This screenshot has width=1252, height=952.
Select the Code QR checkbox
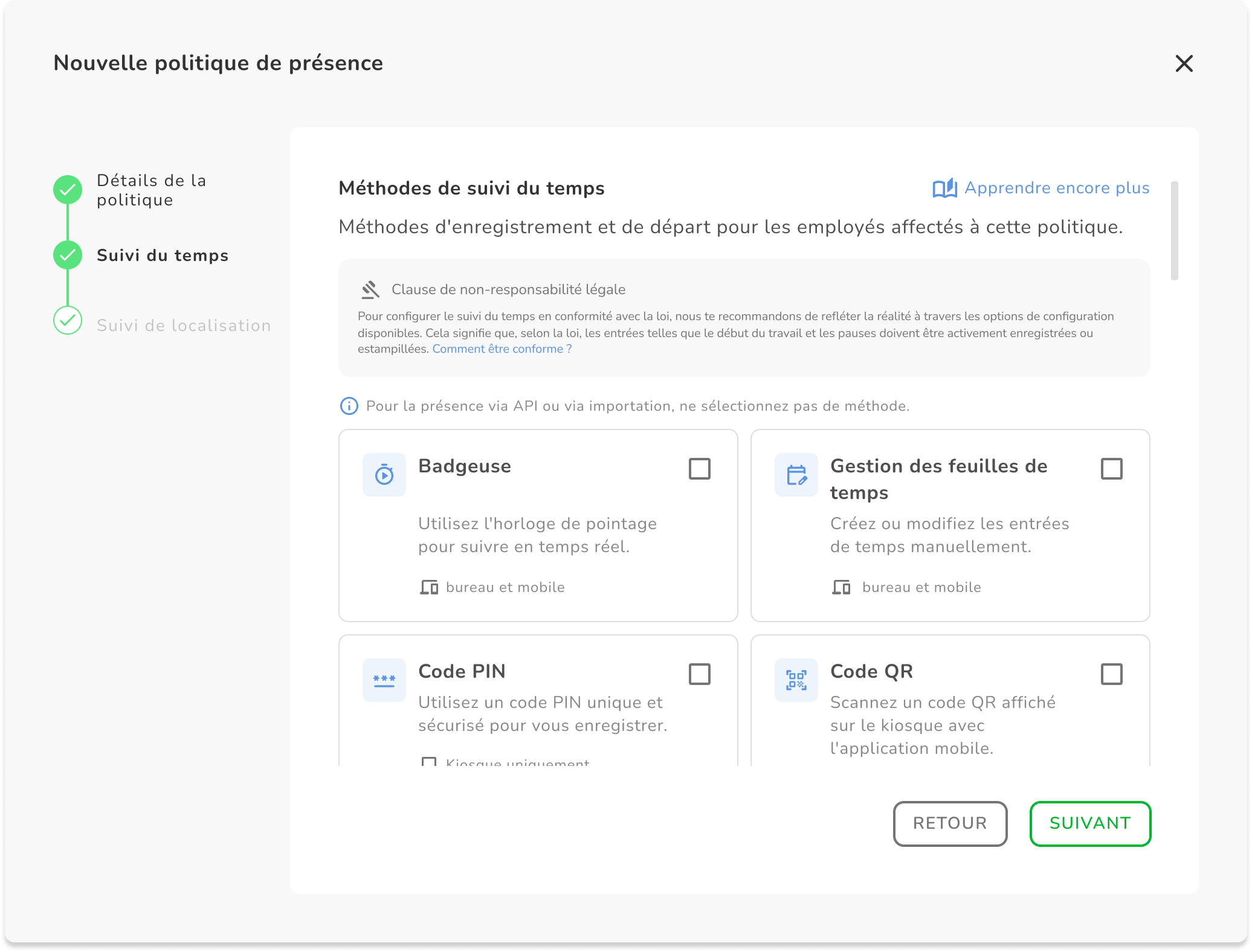click(x=1111, y=674)
